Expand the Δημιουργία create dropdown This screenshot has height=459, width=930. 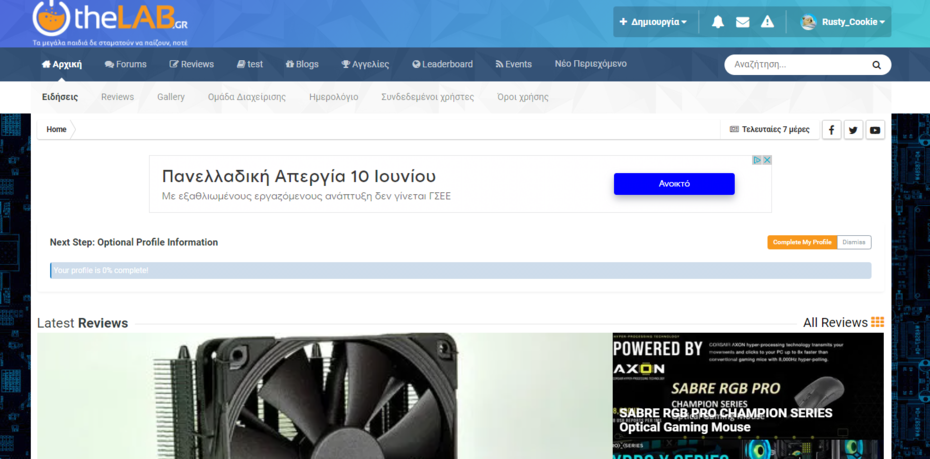[653, 22]
